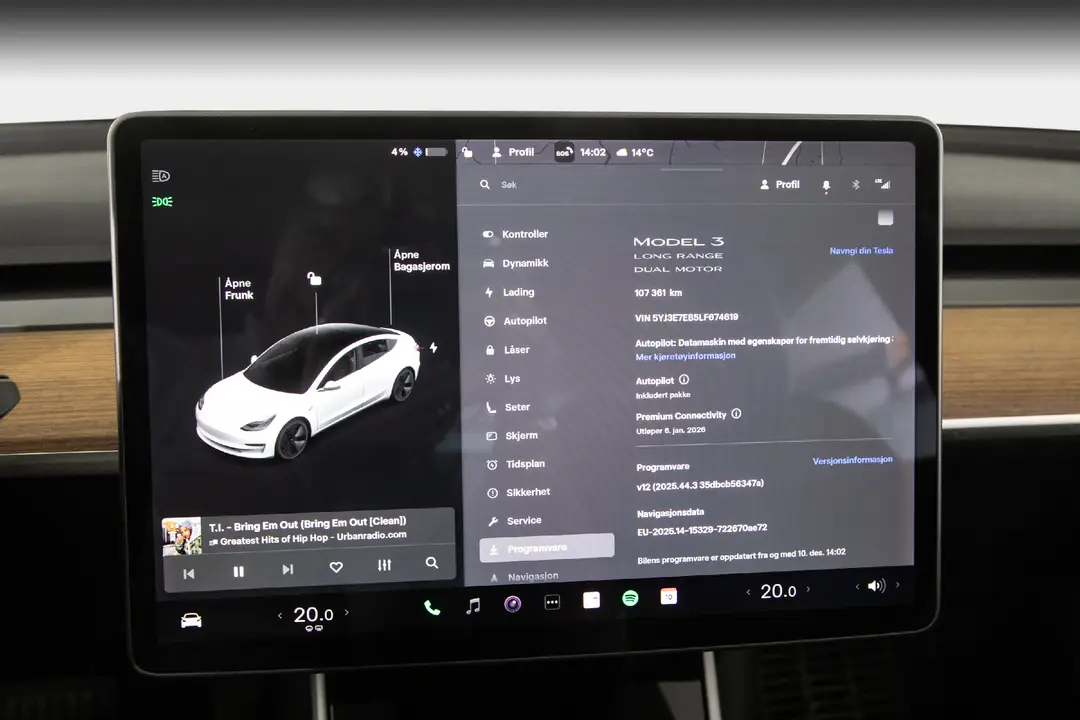This screenshot has width=1080, height=720.
Task: Tap the 14°C weather indicator
Action: pos(634,152)
